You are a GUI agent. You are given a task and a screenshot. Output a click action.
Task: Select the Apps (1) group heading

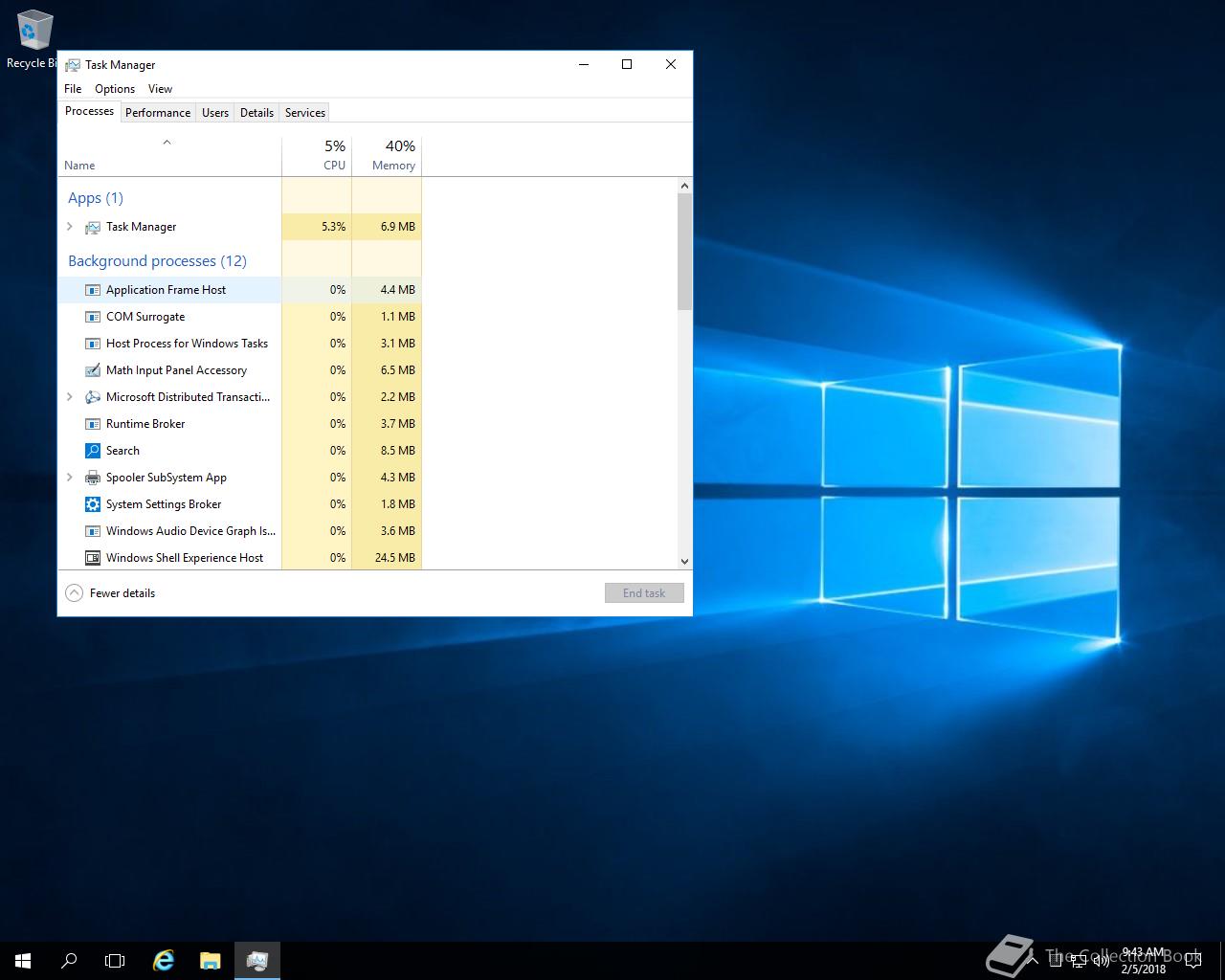tap(96, 198)
